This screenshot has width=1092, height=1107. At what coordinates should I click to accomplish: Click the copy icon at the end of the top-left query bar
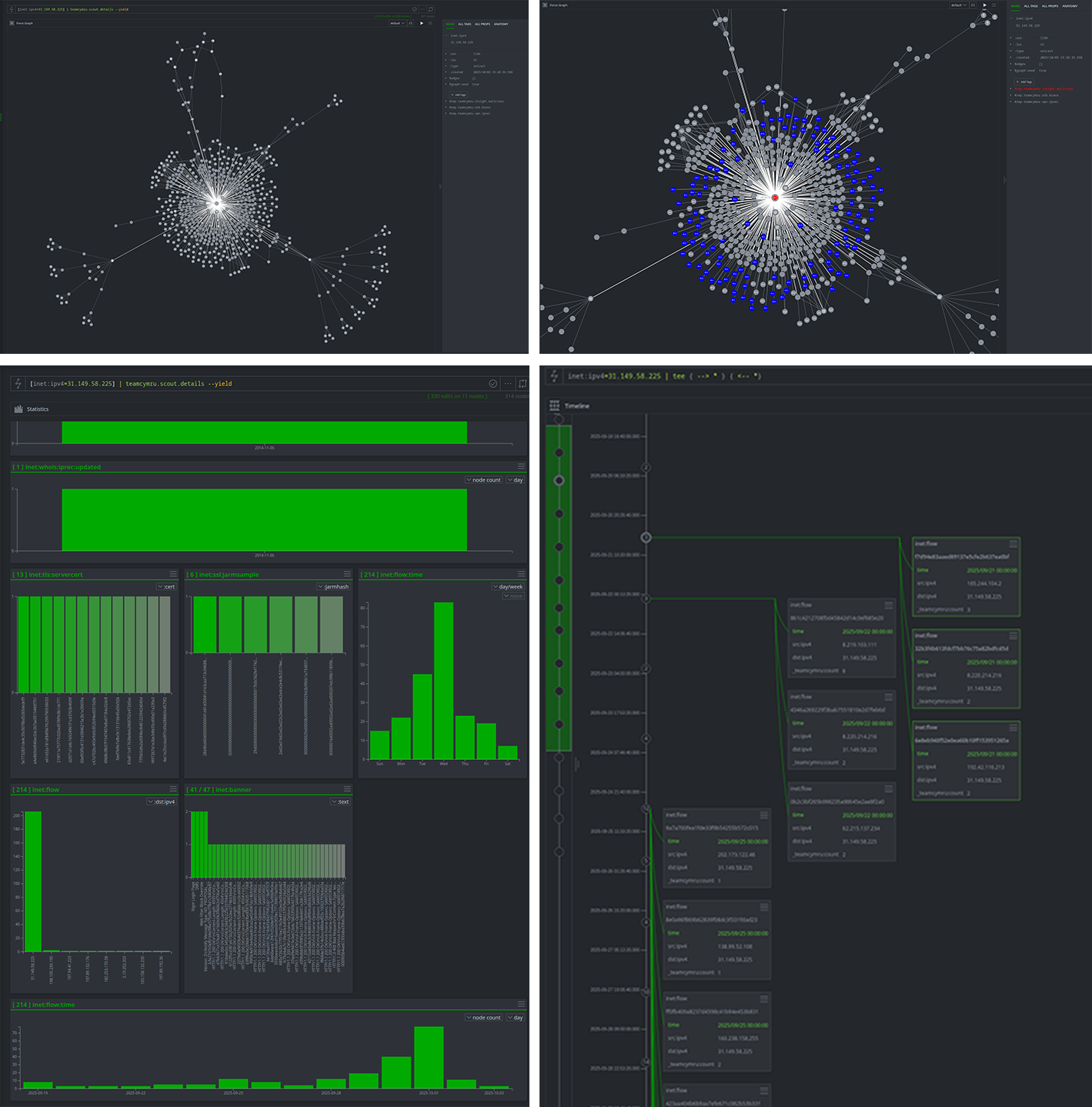click(x=431, y=9)
